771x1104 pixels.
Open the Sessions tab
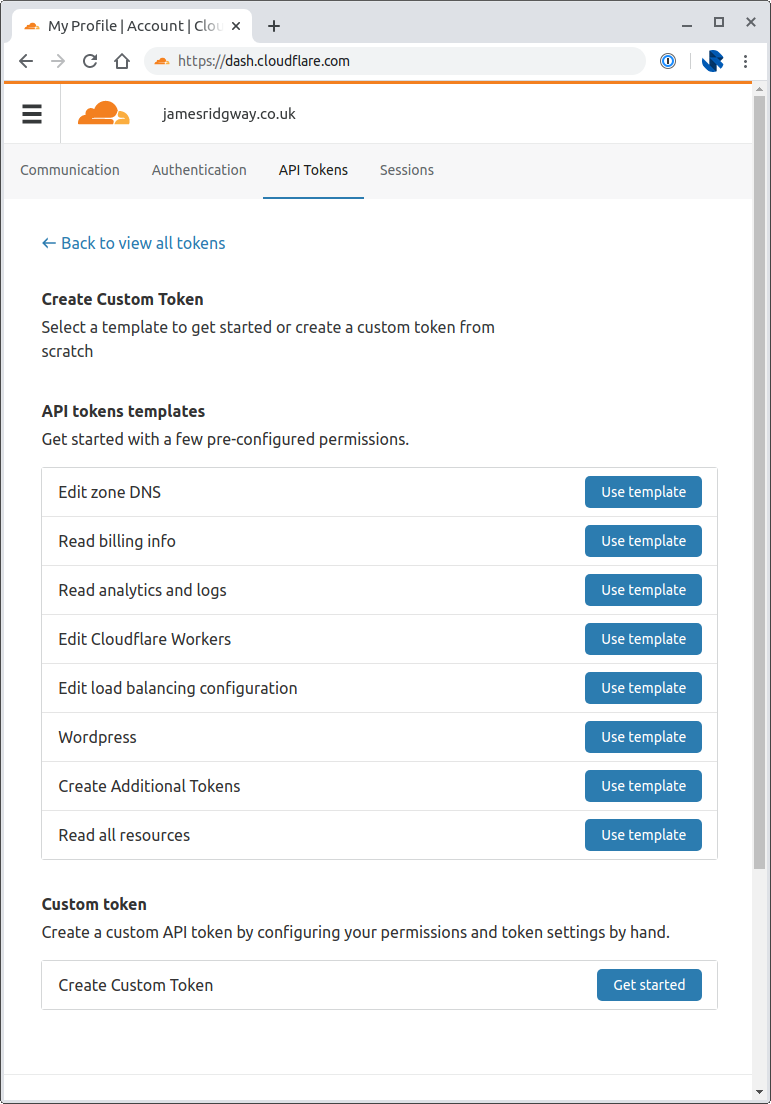click(x=407, y=170)
